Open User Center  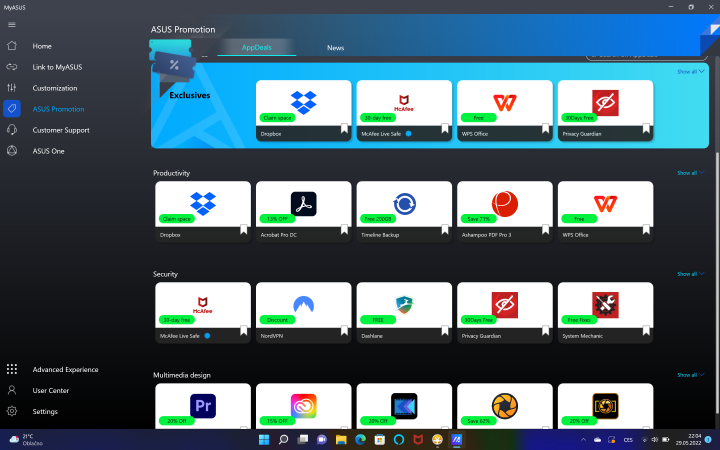pyautogui.click(x=51, y=390)
